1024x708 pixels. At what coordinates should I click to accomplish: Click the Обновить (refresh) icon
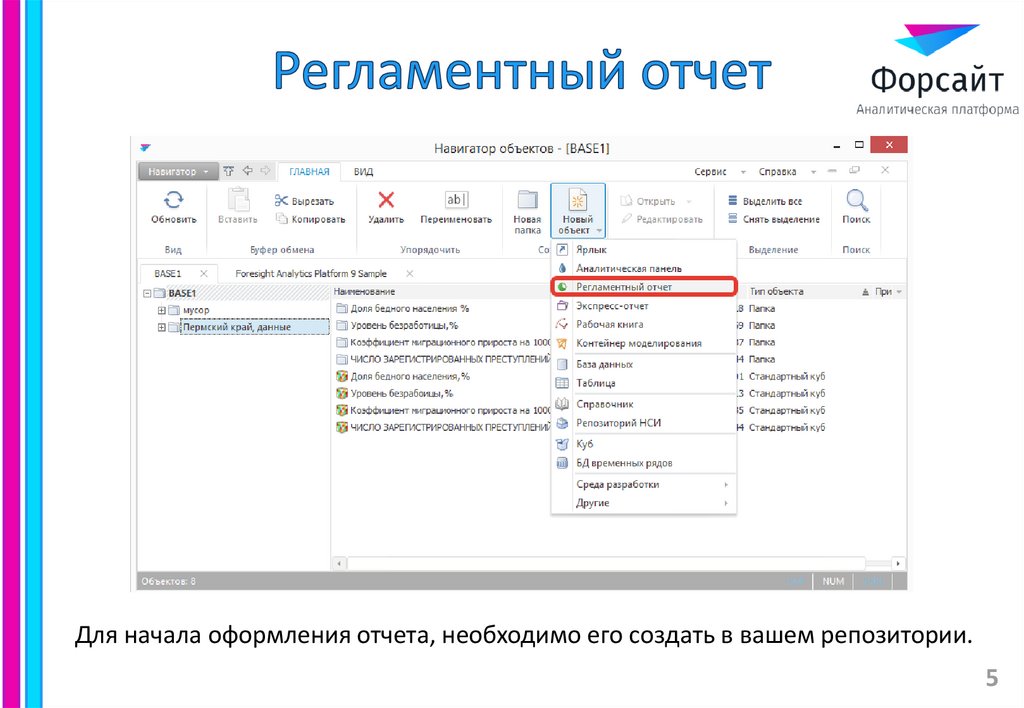click(x=171, y=198)
